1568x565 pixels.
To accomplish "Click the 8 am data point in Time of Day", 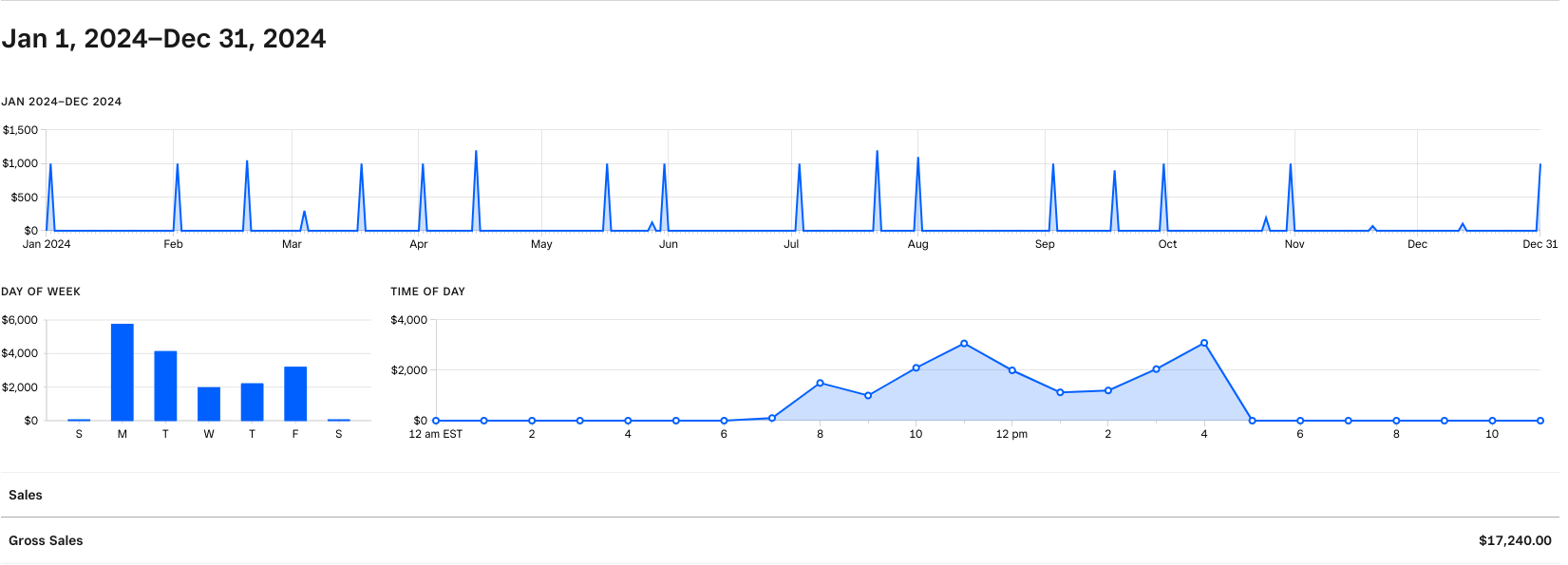I will tap(820, 383).
